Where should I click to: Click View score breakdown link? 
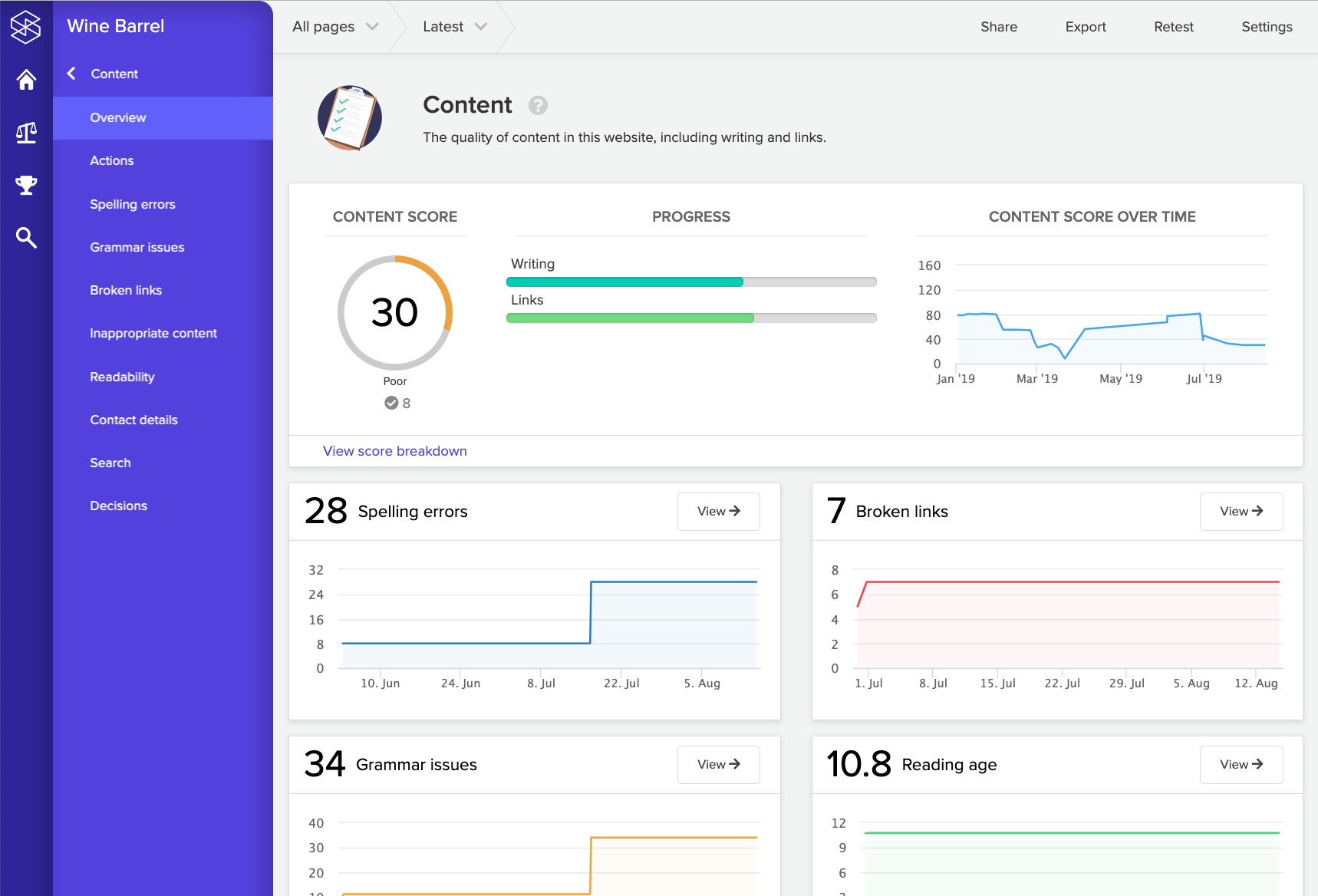point(394,451)
